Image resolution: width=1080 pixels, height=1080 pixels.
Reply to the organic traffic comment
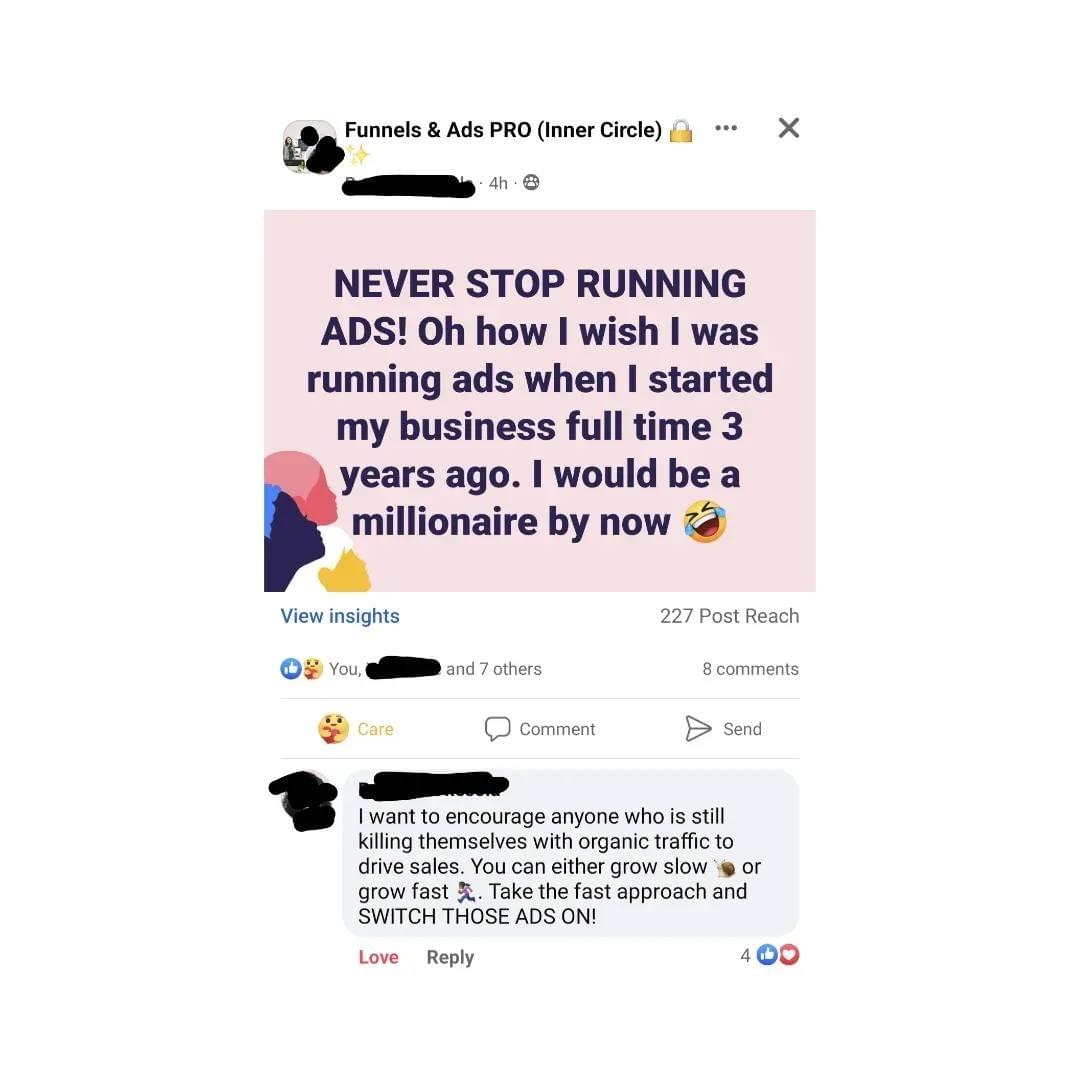click(x=450, y=957)
